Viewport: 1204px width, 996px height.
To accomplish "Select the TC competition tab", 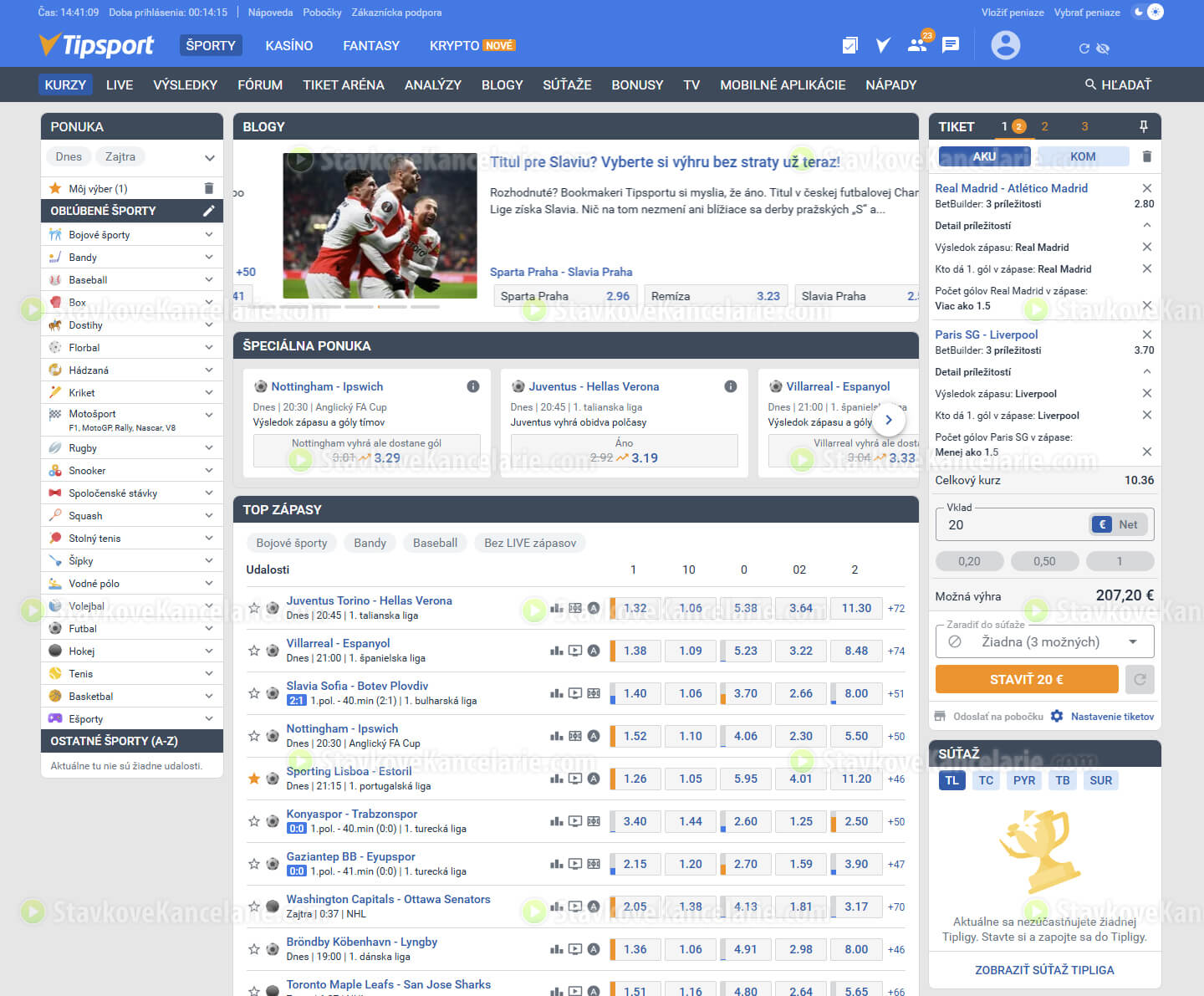I will click(x=987, y=780).
